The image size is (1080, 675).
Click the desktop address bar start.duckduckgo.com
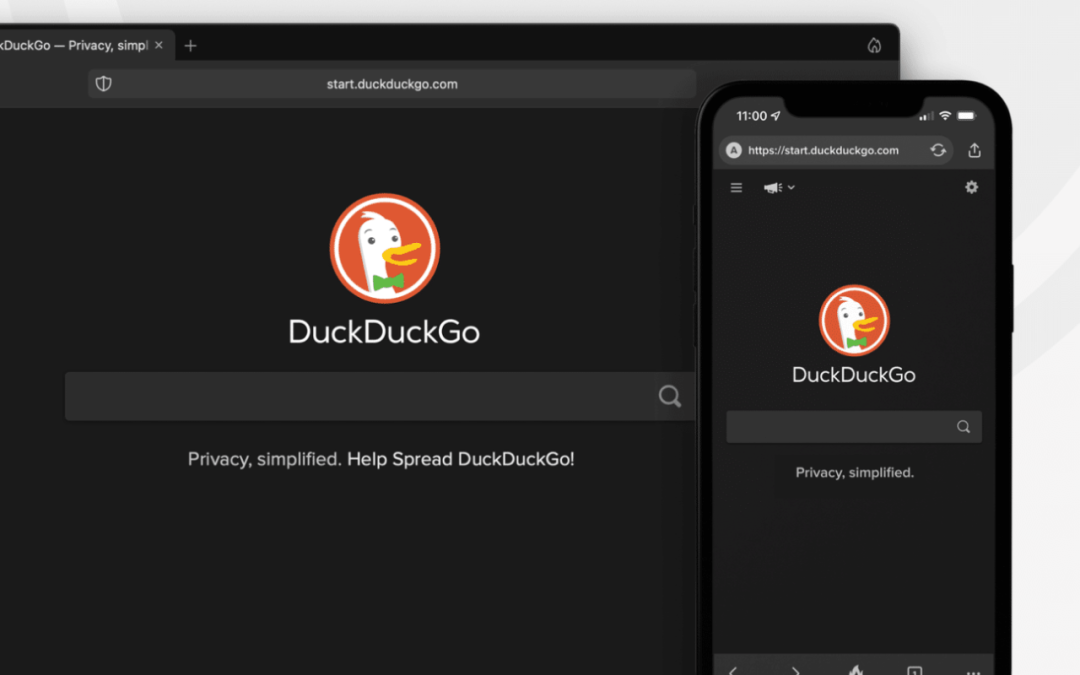[x=392, y=84]
